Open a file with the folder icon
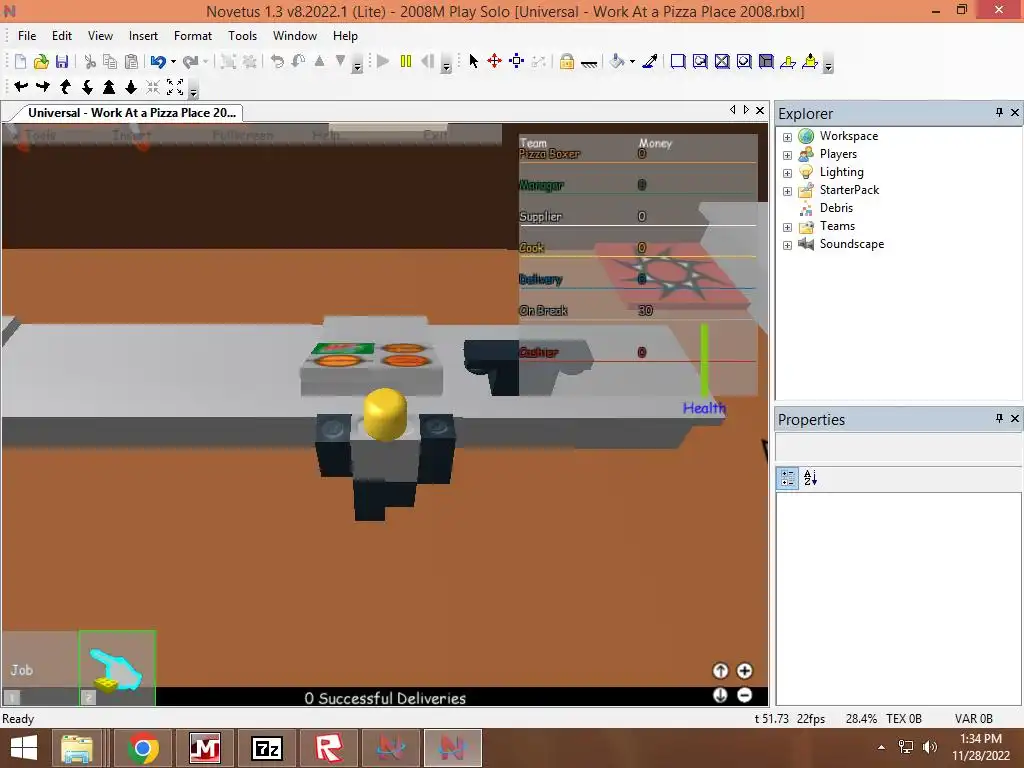This screenshot has width=1024, height=768. tap(41, 61)
